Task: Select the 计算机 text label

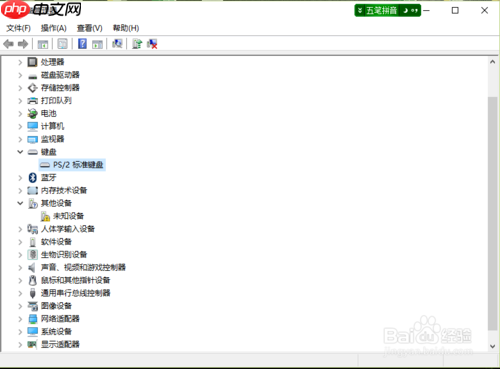Action: pyautogui.click(x=52, y=126)
